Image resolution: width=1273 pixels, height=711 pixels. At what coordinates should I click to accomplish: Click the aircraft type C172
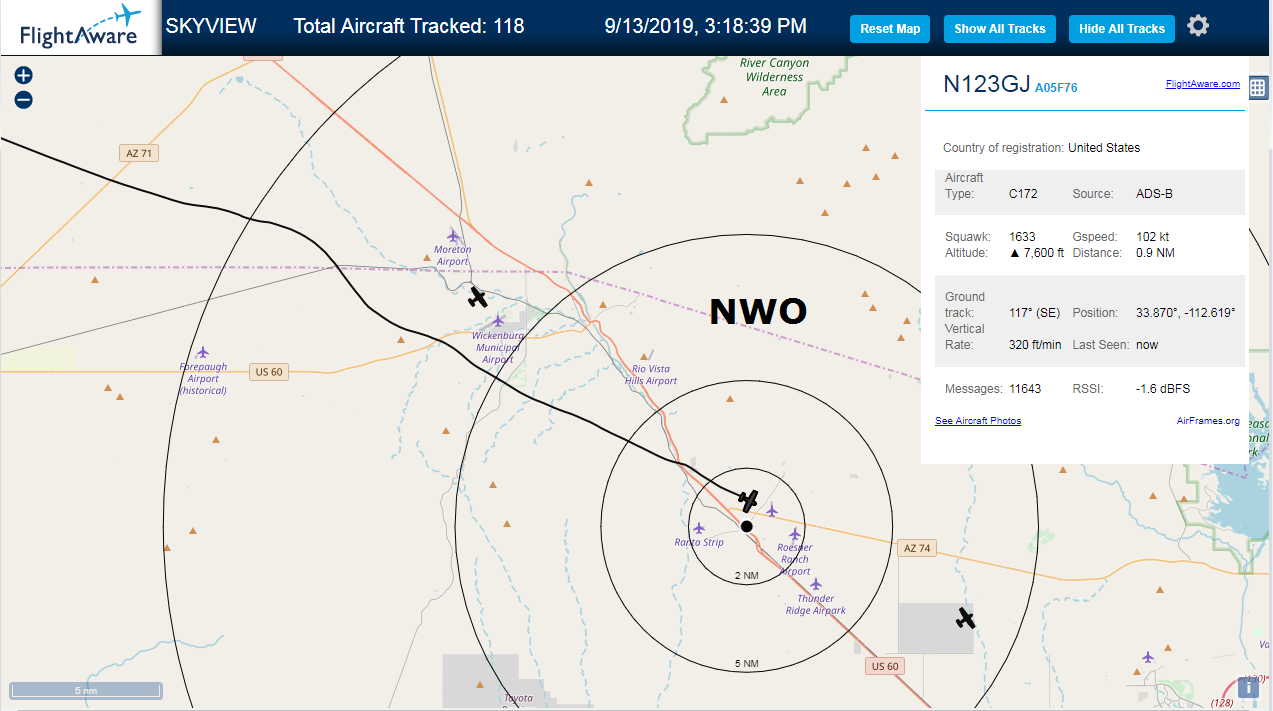point(1023,193)
